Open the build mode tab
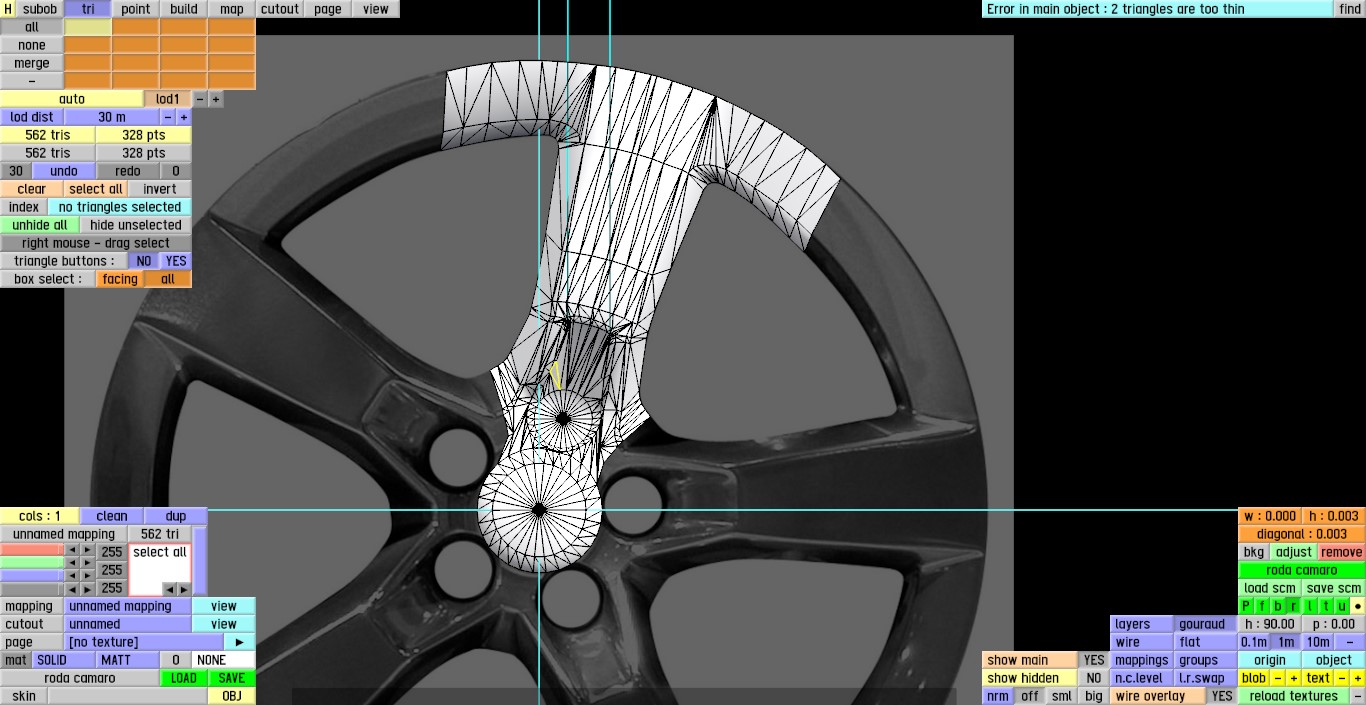The height and width of the screenshot is (705, 1366). pyautogui.click(x=184, y=9)
